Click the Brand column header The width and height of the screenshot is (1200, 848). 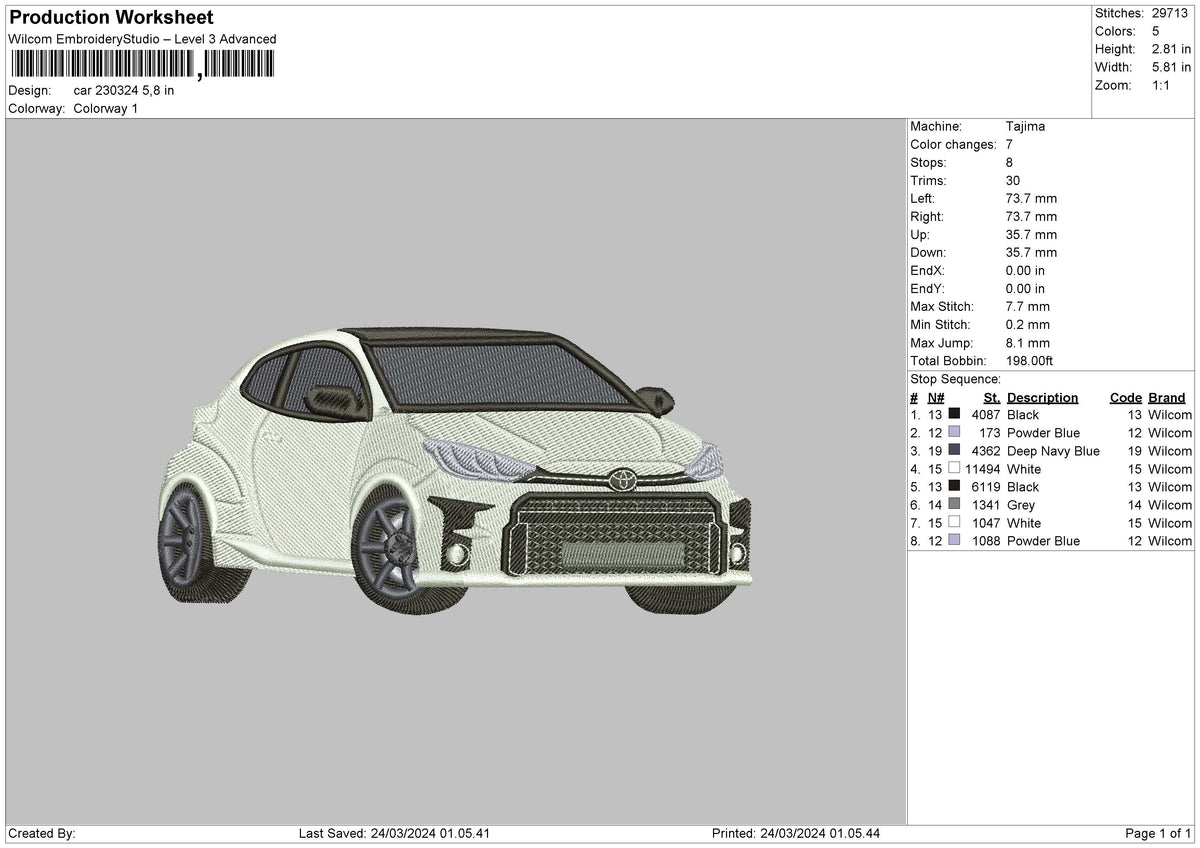pos(1166,397)
